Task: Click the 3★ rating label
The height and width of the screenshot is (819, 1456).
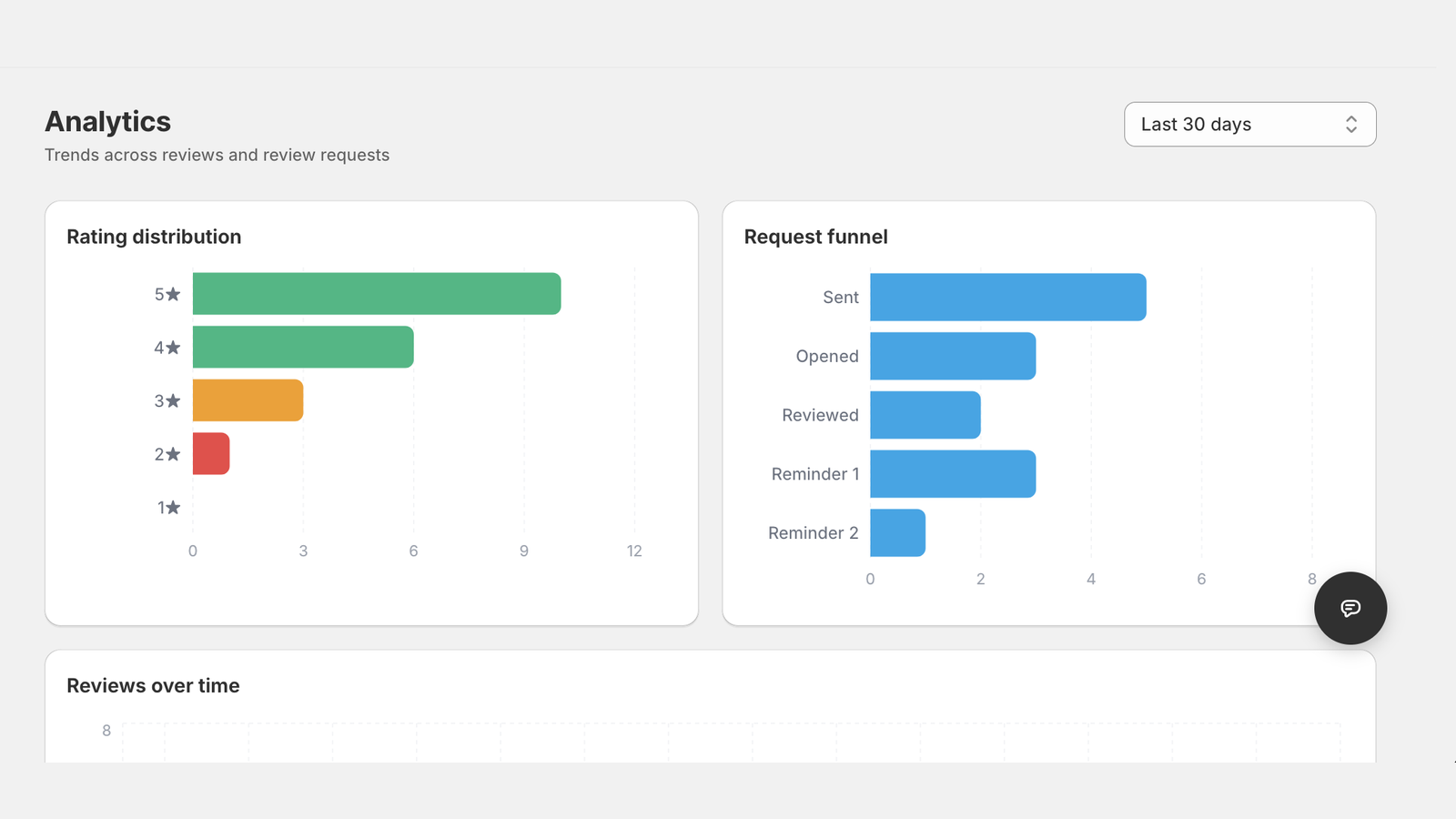Action: [x=167, y=400]
